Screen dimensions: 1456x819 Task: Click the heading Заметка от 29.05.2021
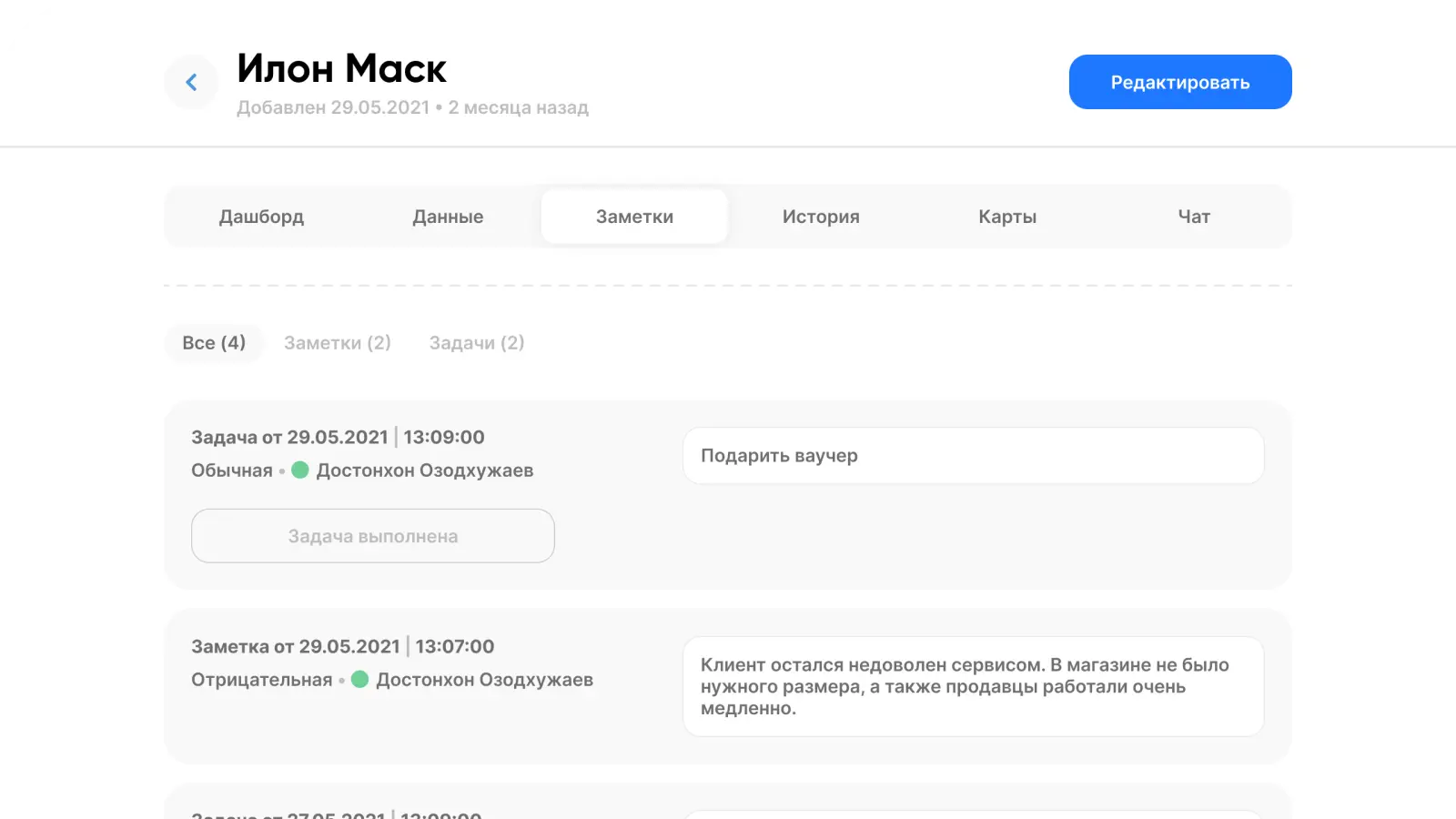coord(296,646)
